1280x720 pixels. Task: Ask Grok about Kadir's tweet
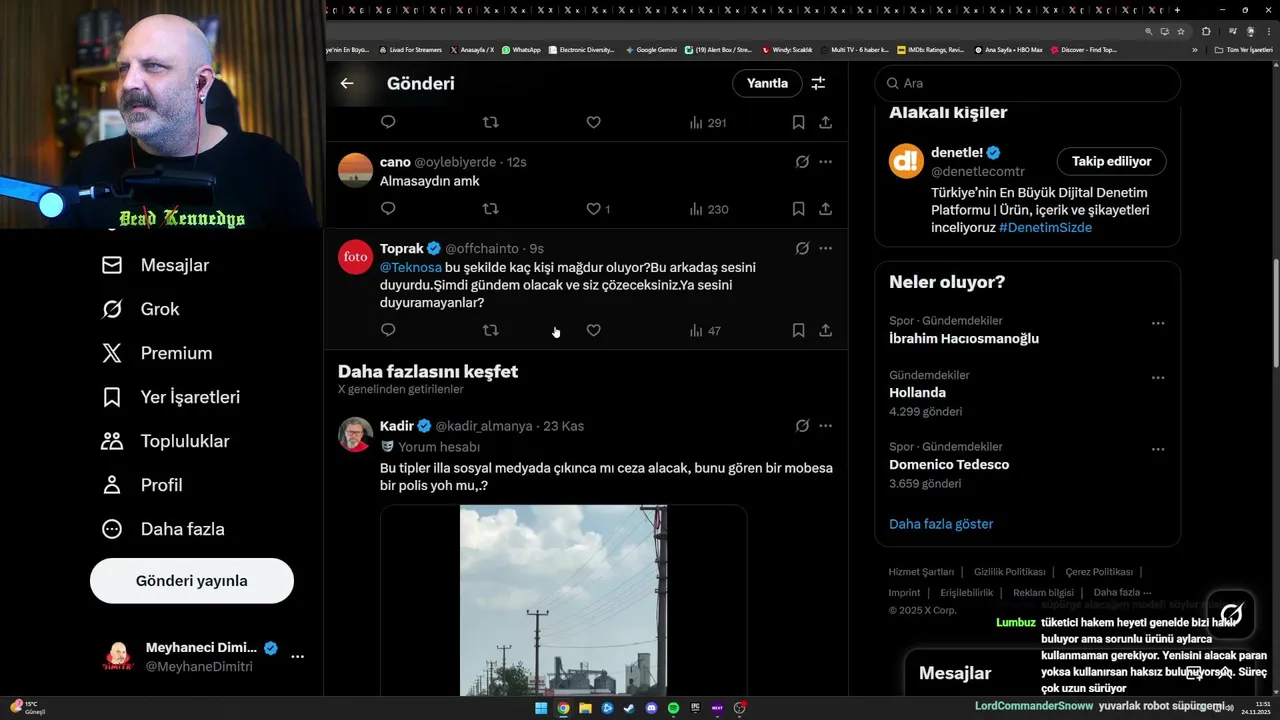click(802, 426)
